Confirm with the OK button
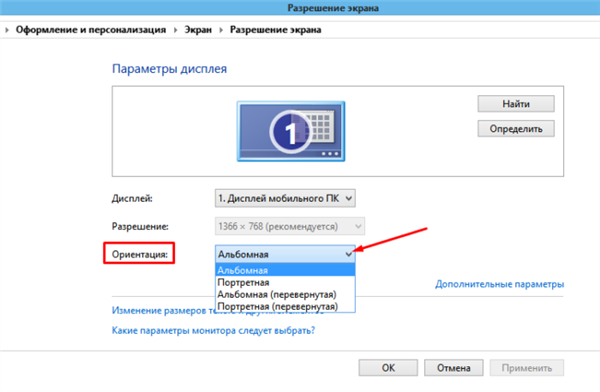The image size is (600, 392). (388, 368)
